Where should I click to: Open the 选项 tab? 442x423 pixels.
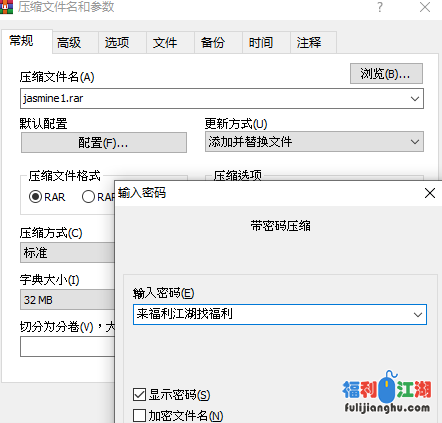click(117, 42)
